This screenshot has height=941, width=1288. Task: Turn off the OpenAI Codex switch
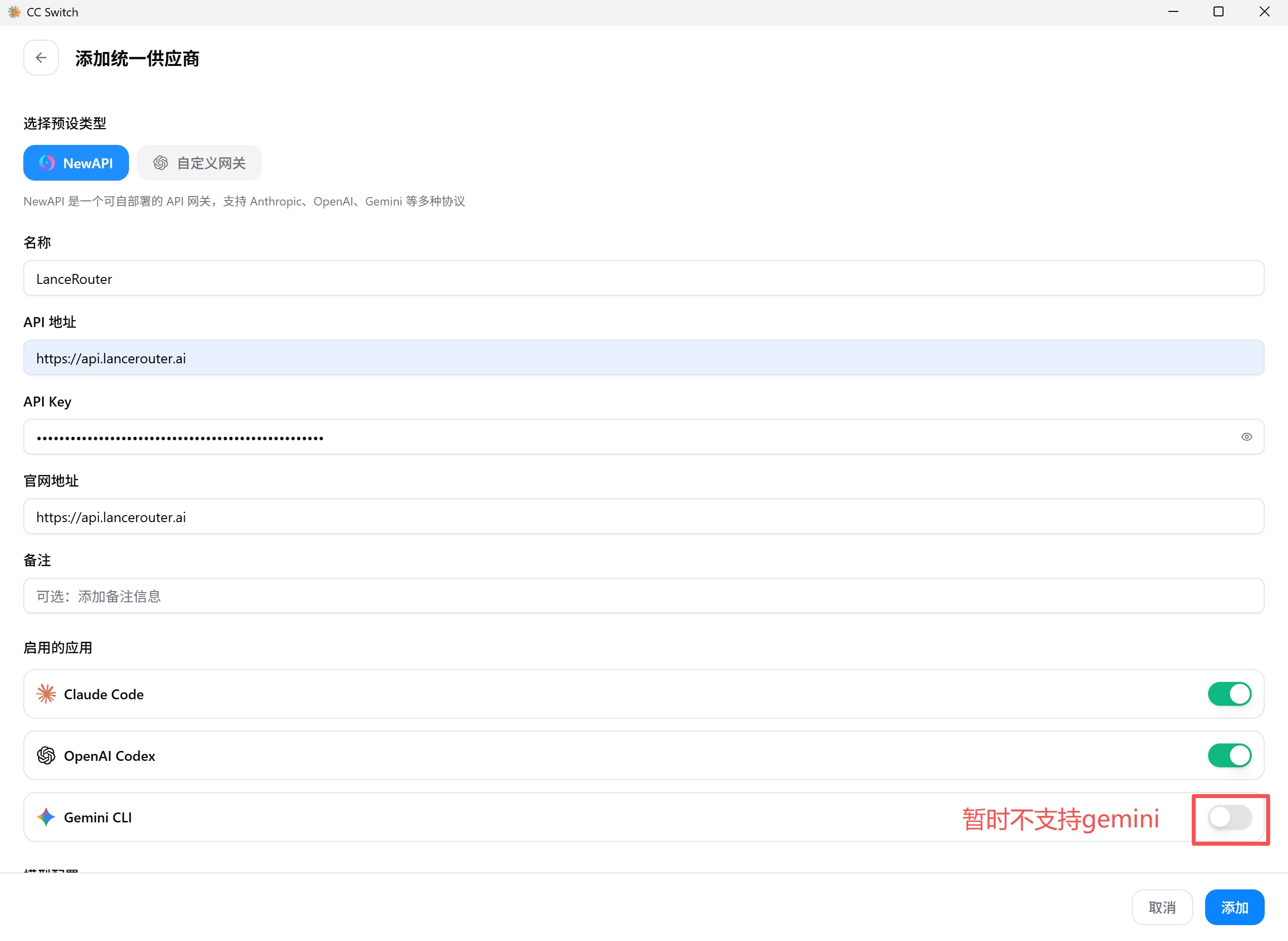[x=1229, y=755]
